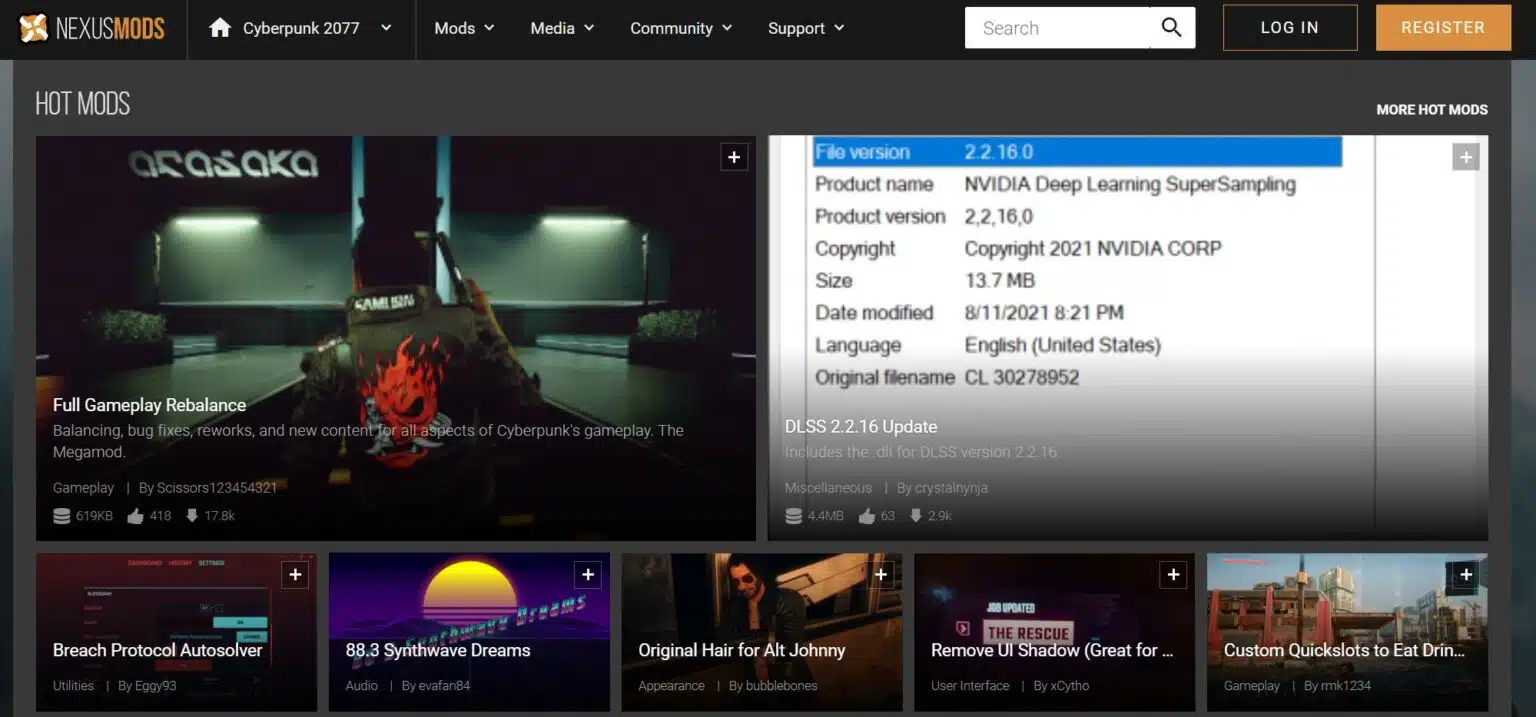Viewport: 1536px width, 717px height.
Task: Open the Utilities category link
Action: click(73, 686)
